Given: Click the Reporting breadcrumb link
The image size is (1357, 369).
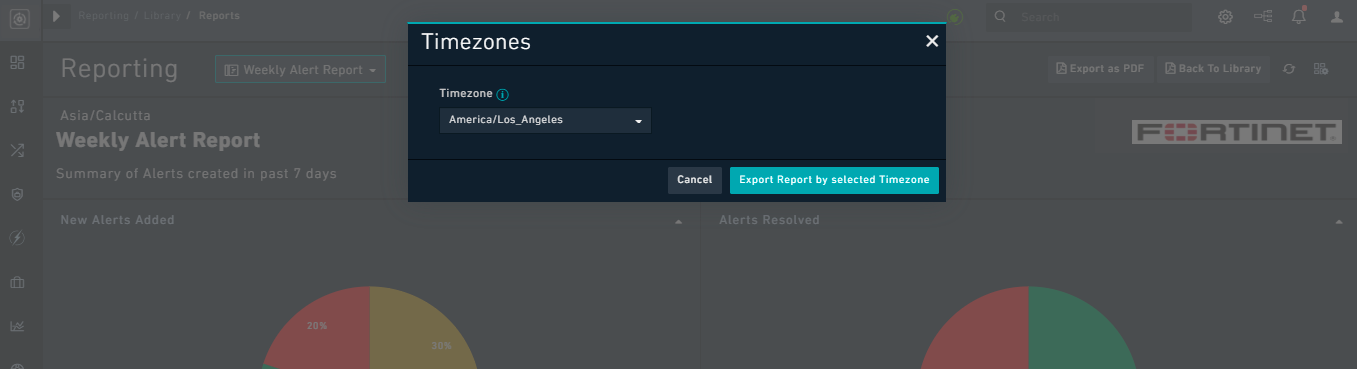Looking at the screenshot, I should point(103,16).
